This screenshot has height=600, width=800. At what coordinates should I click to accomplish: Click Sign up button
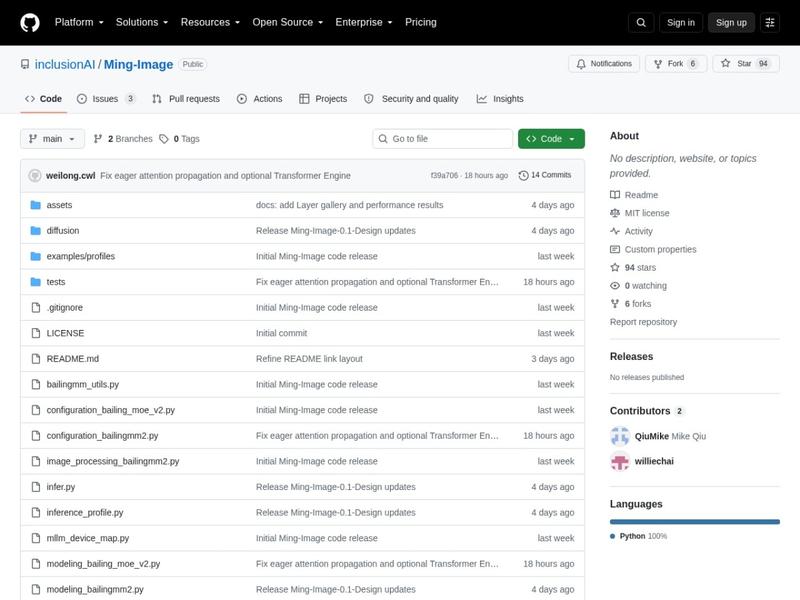click(x=731, y=22)
